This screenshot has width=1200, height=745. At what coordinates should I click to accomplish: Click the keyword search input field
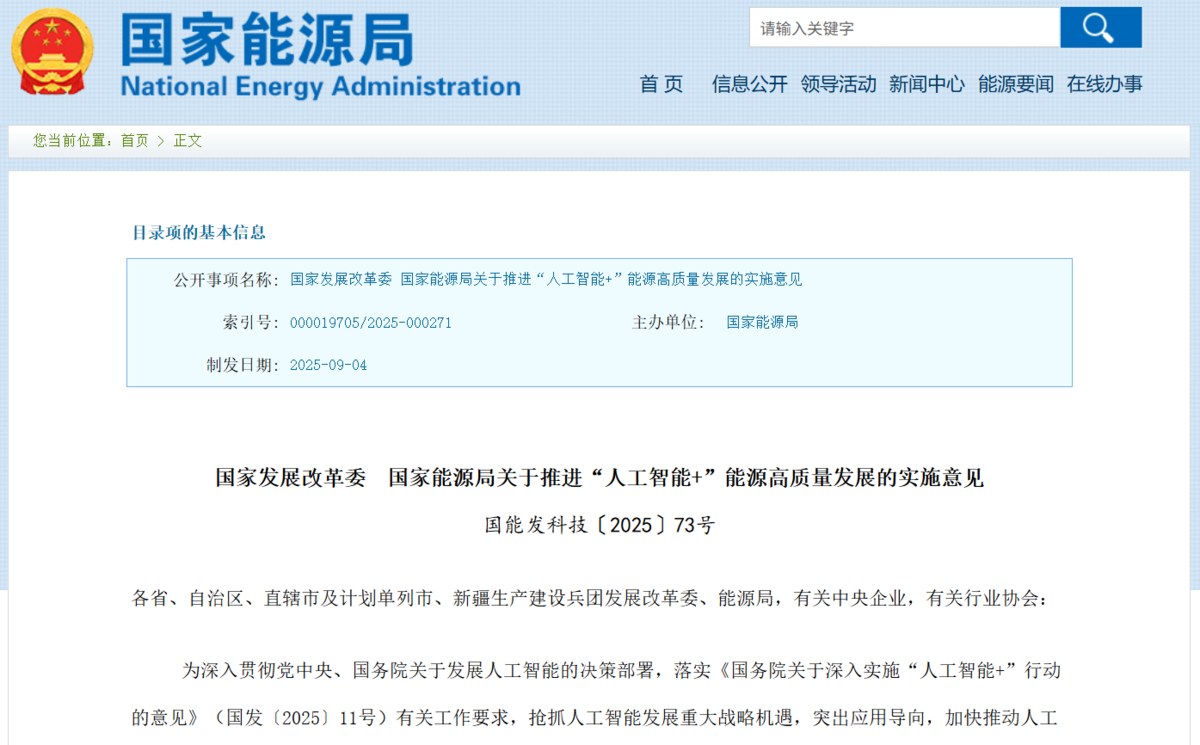(x=904, y=28)
